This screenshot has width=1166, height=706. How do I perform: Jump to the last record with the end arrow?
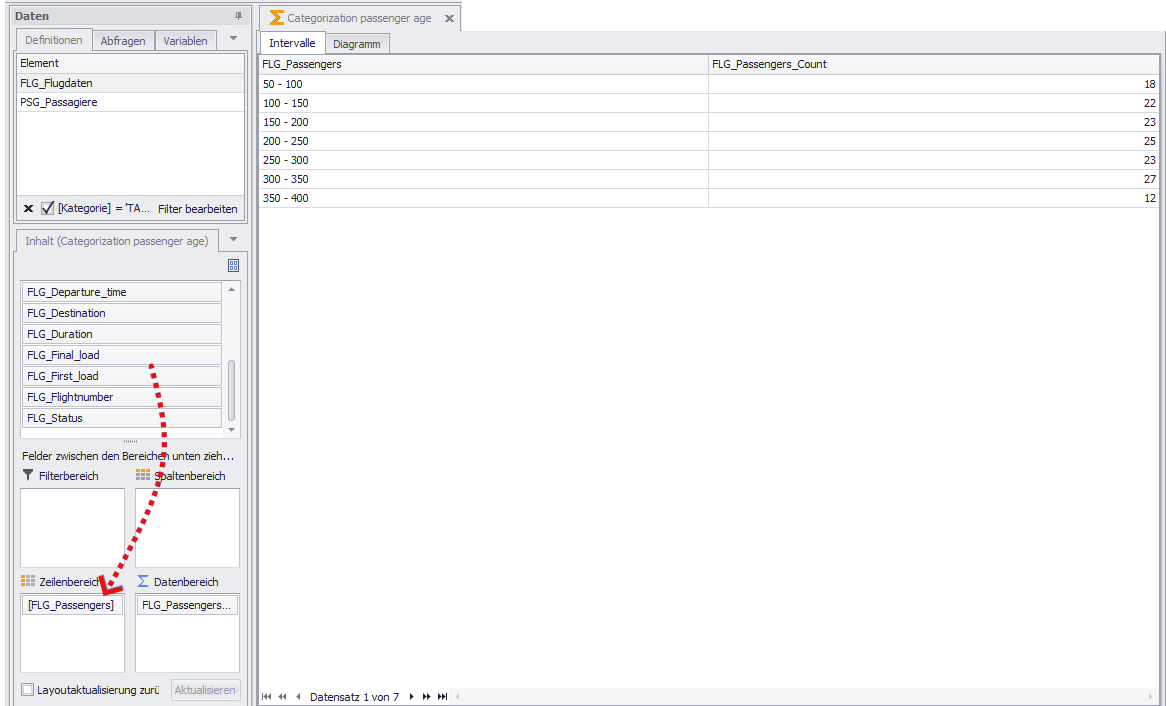441,695
